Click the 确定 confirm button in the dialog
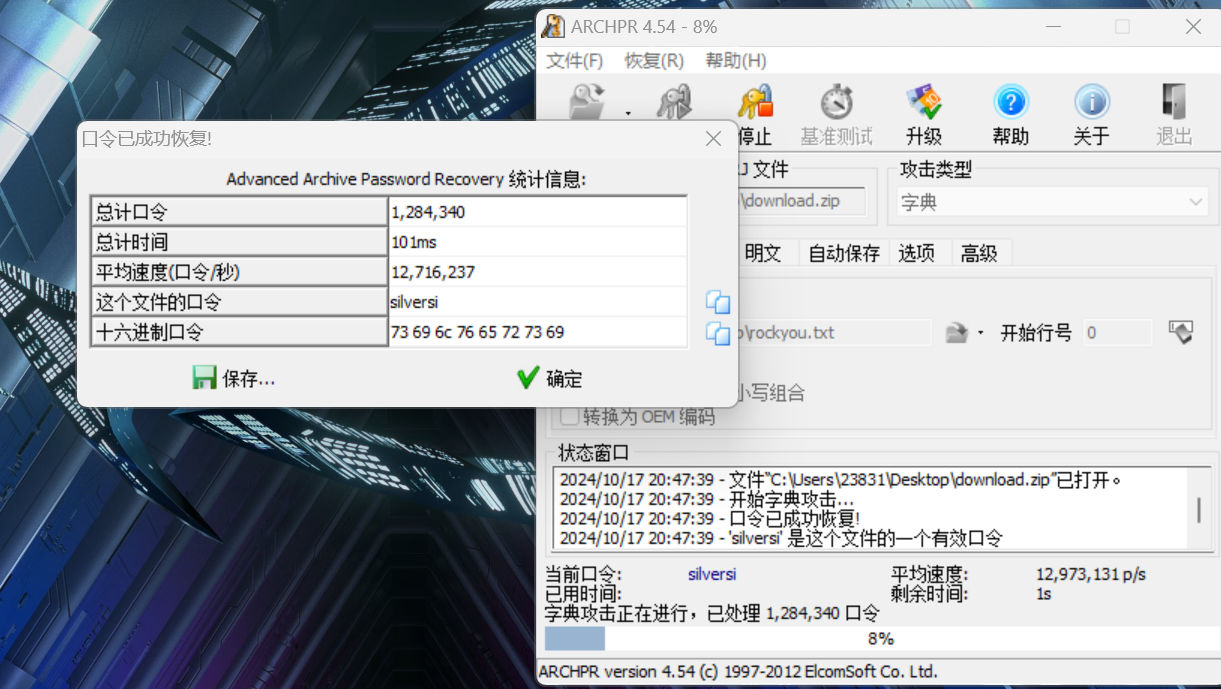This screenshot has height=689, width=1221. (x=550, y=378)
